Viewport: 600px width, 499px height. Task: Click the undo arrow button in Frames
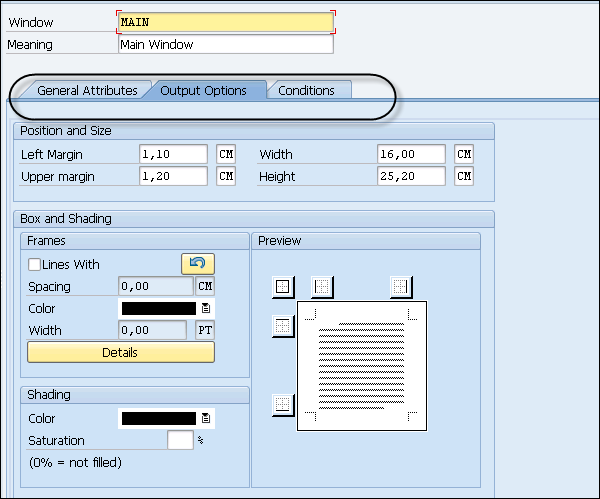click(197, 264)
